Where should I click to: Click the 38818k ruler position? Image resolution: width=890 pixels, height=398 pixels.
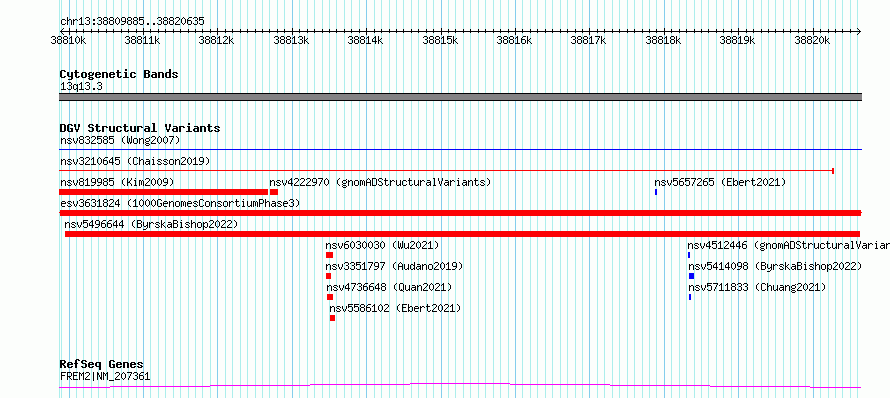point(664,40)
